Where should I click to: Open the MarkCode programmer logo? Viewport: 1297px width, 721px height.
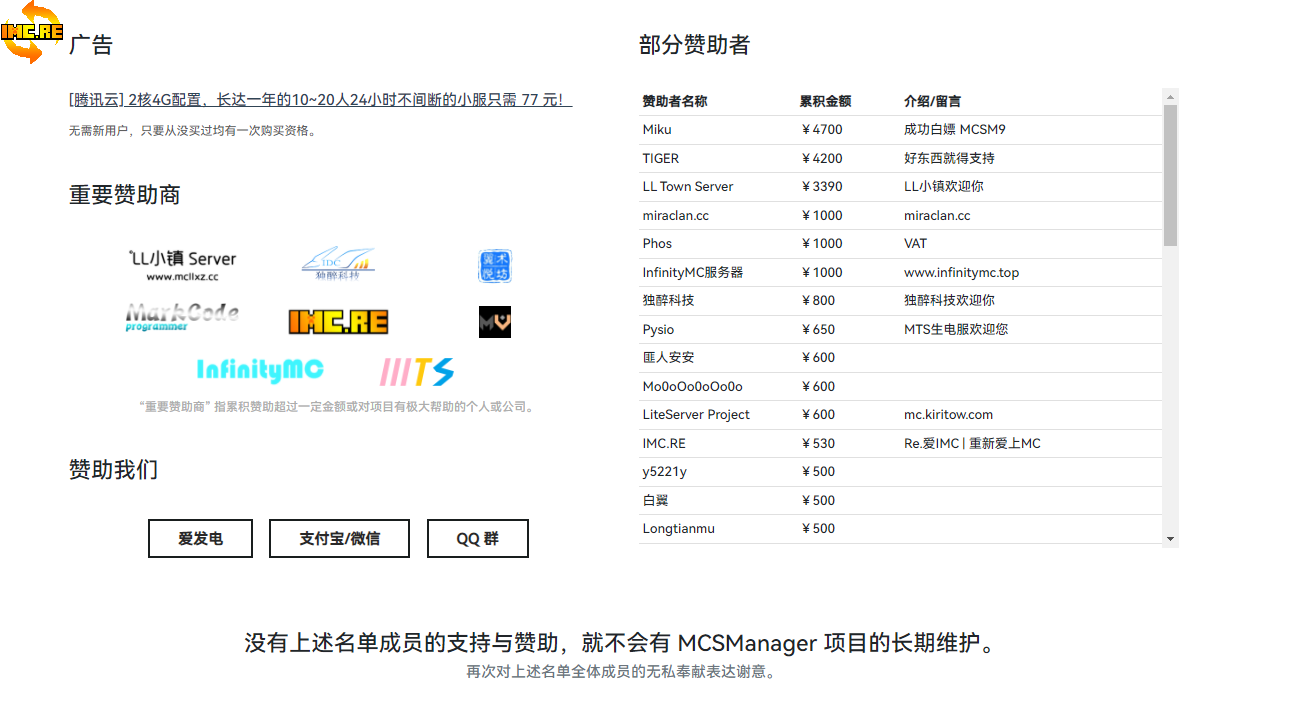(x=182, y=318)
